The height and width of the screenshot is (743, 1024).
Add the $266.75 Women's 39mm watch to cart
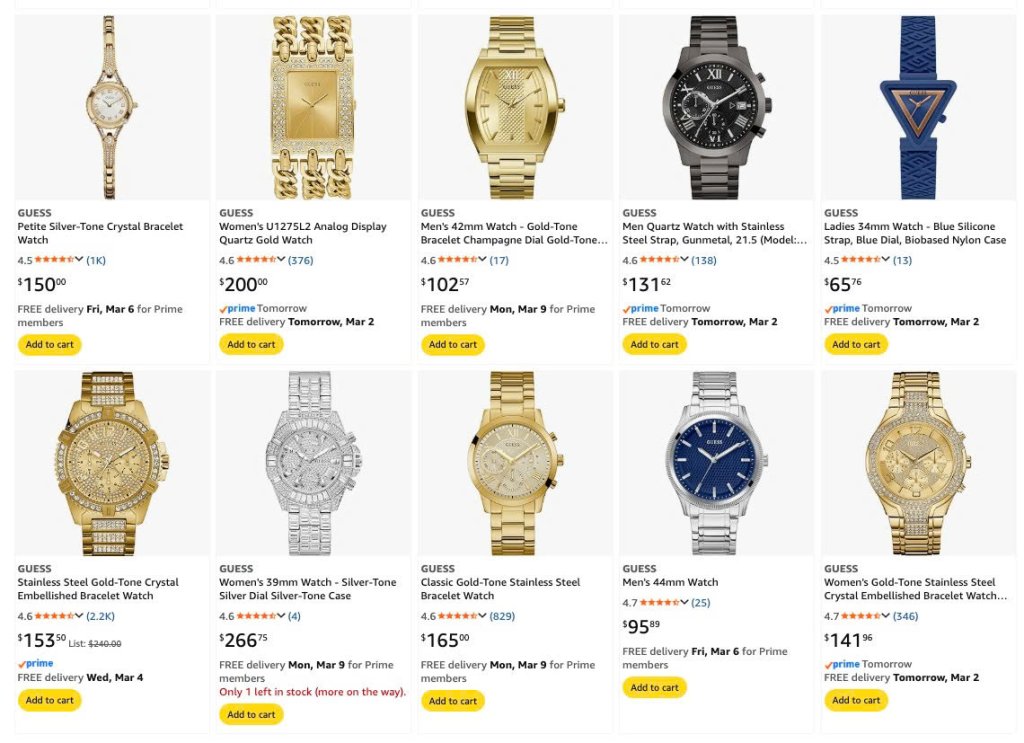(251, 714)
